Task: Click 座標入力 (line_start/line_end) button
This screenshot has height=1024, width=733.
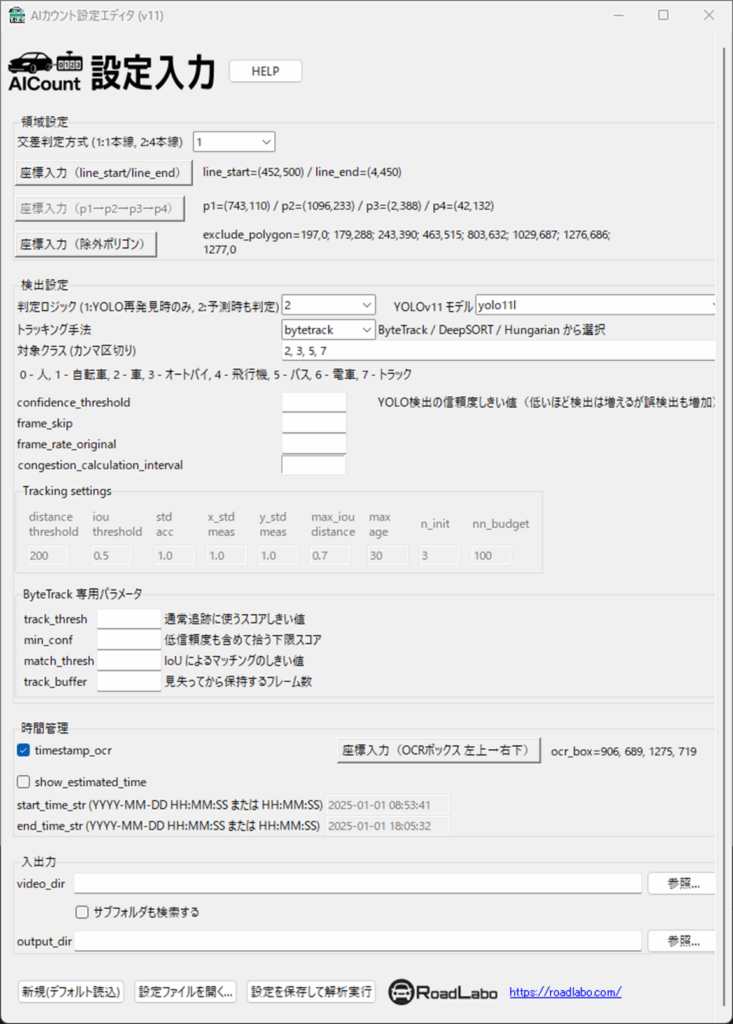Action: pos(104,172)
